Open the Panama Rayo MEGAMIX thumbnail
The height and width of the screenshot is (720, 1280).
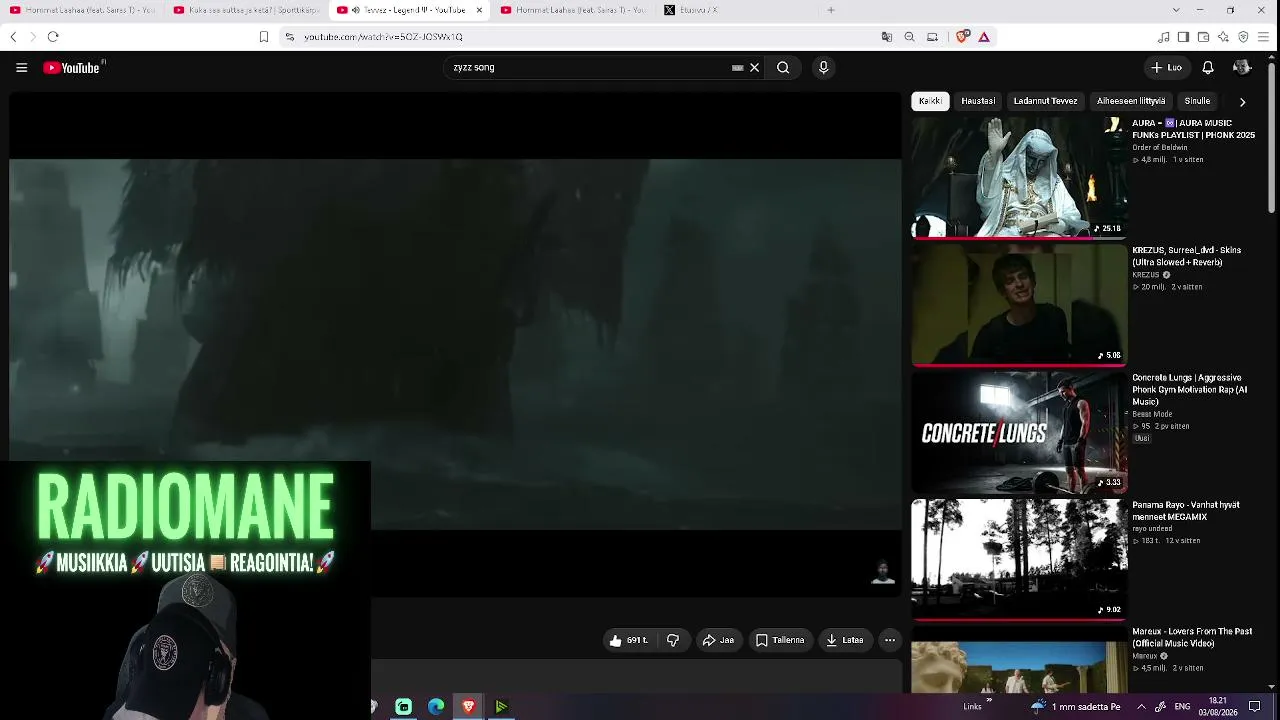point(1019,559)
